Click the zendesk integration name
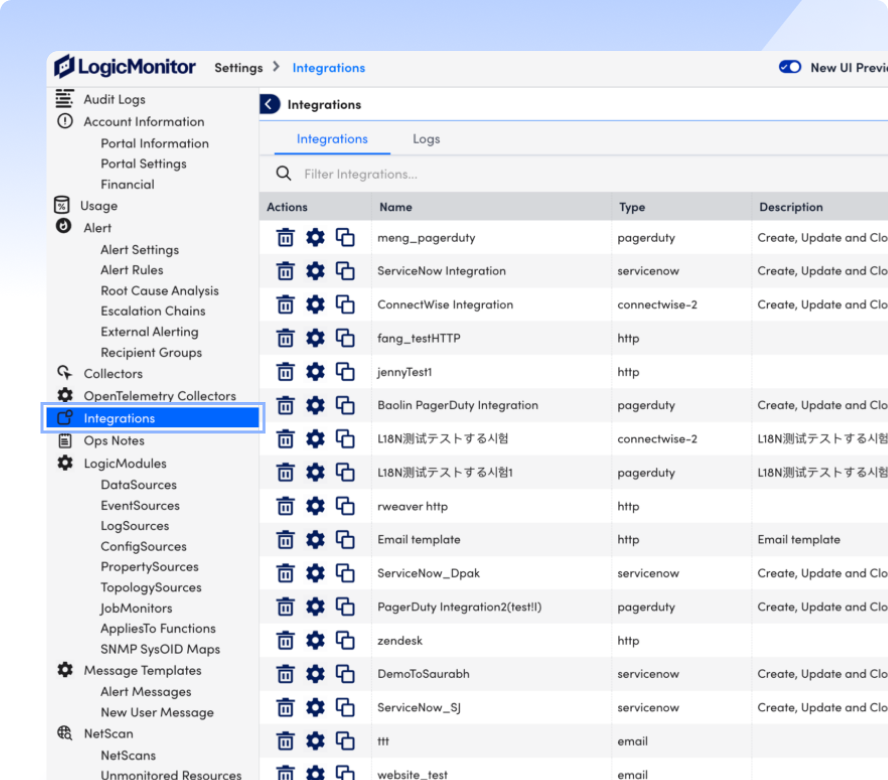Screen dimensions: 888x780 [x=400, y=641]
